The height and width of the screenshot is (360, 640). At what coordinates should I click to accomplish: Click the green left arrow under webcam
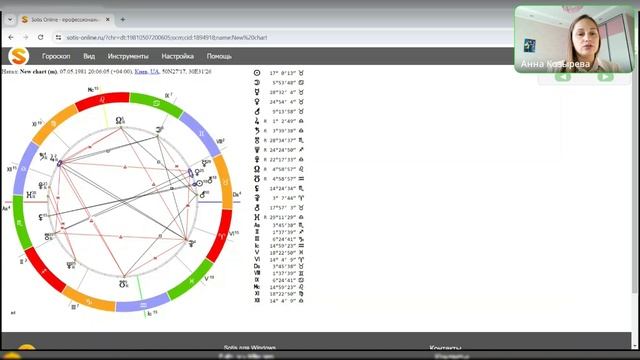[562, 77]
